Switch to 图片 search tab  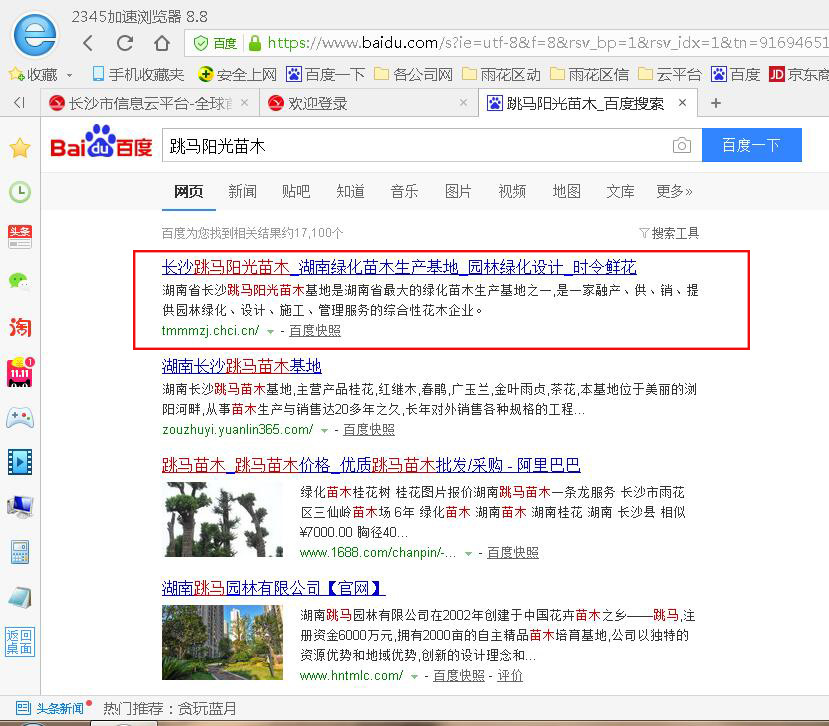pyautogui.click(x=458, y=191)
